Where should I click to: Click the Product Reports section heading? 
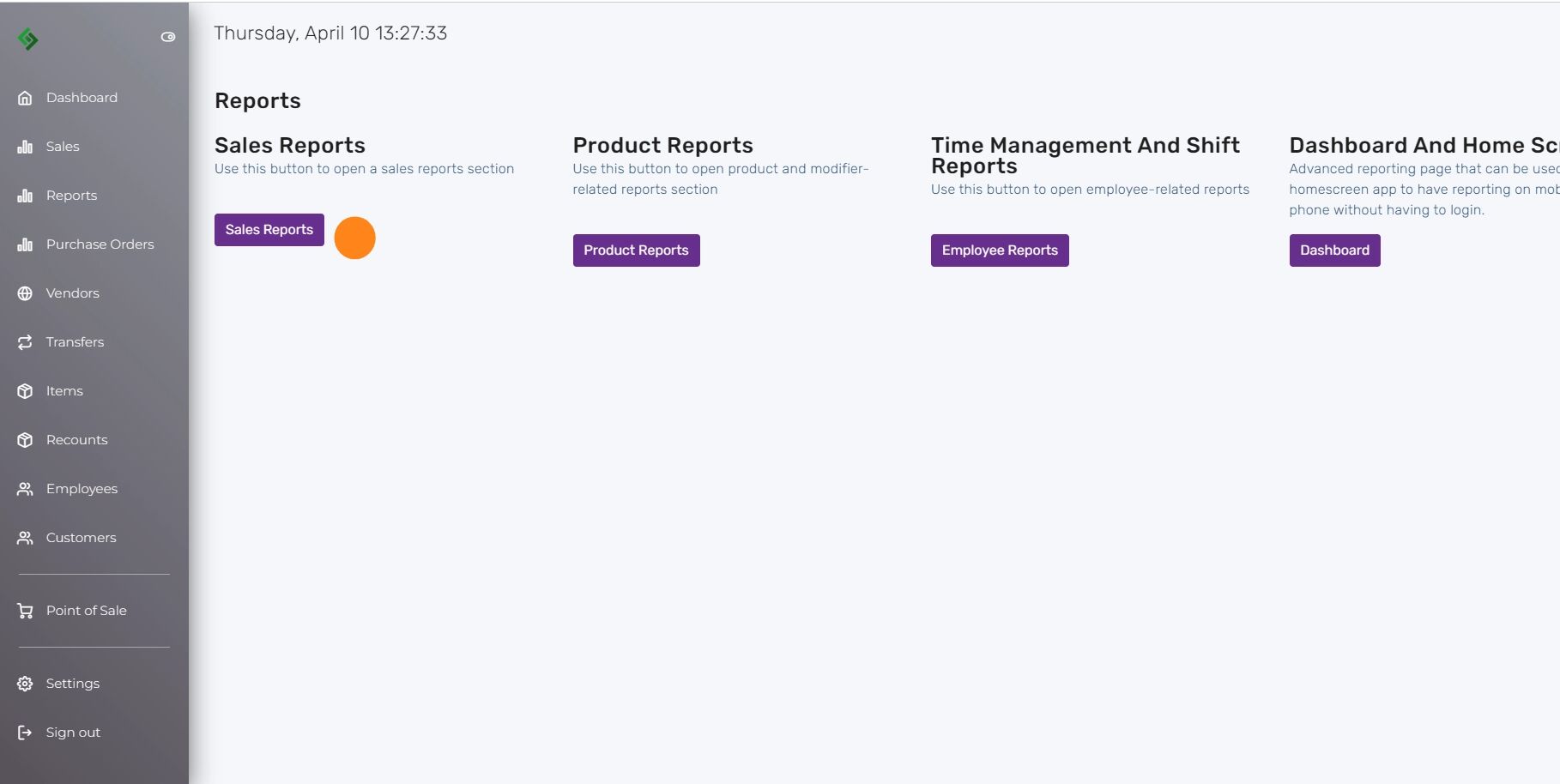click(x=663, y=145)
